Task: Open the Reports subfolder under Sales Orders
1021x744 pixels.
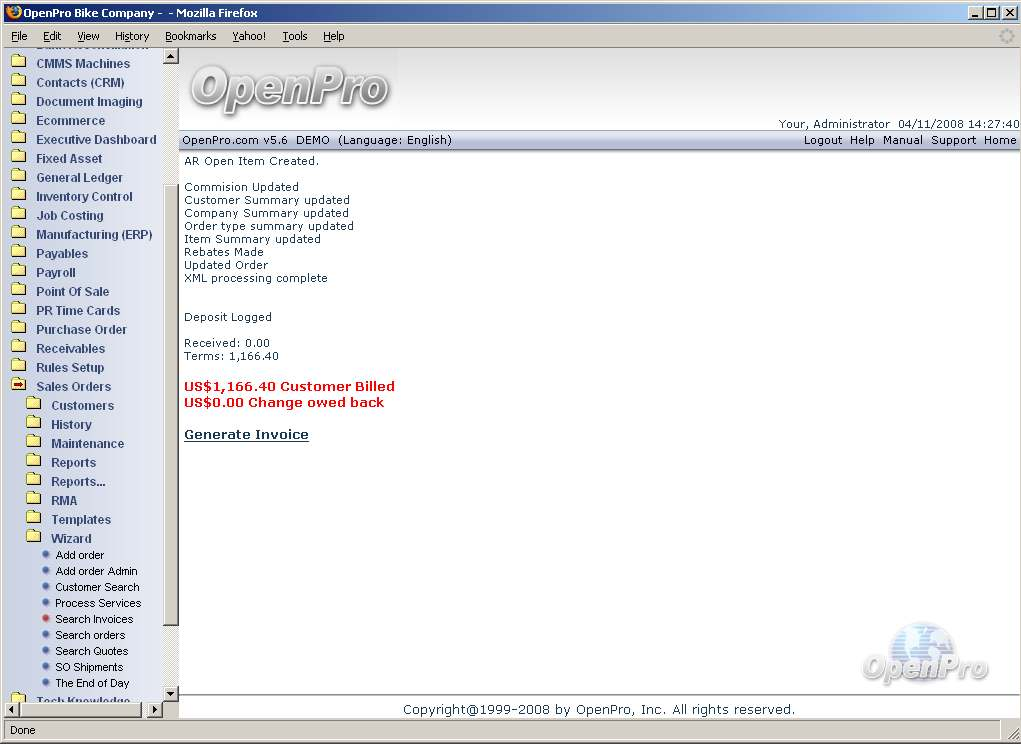Action: click(73, 462)
